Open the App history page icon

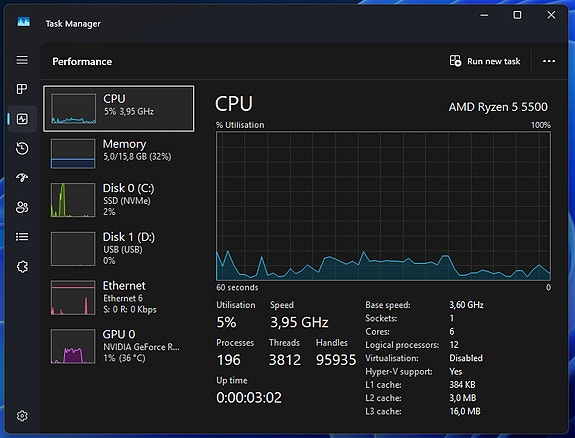[x=22, y=148]
